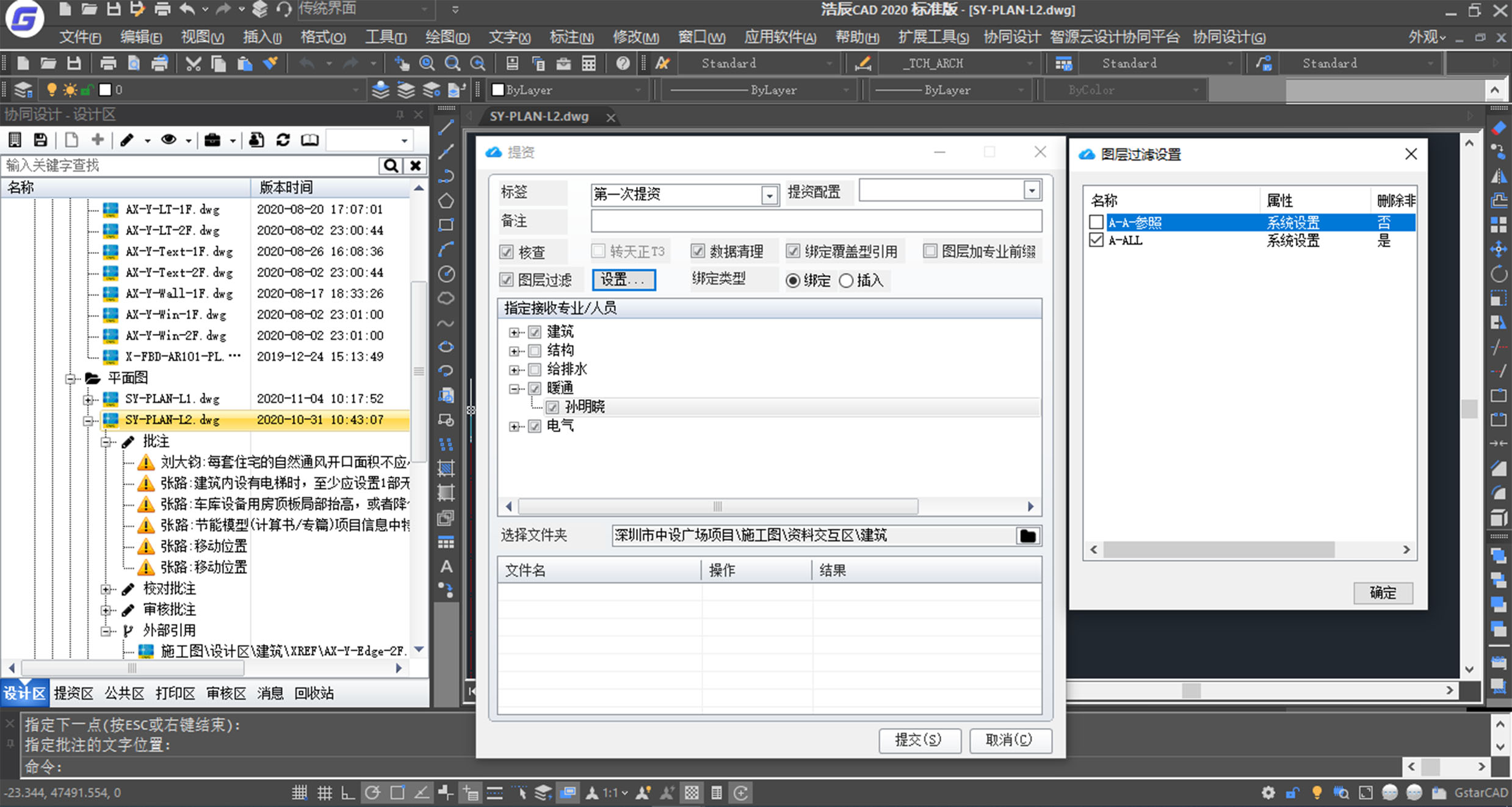Click the 备注 input field
This screenshot has width=1512, height=807.
coord(816,221)
